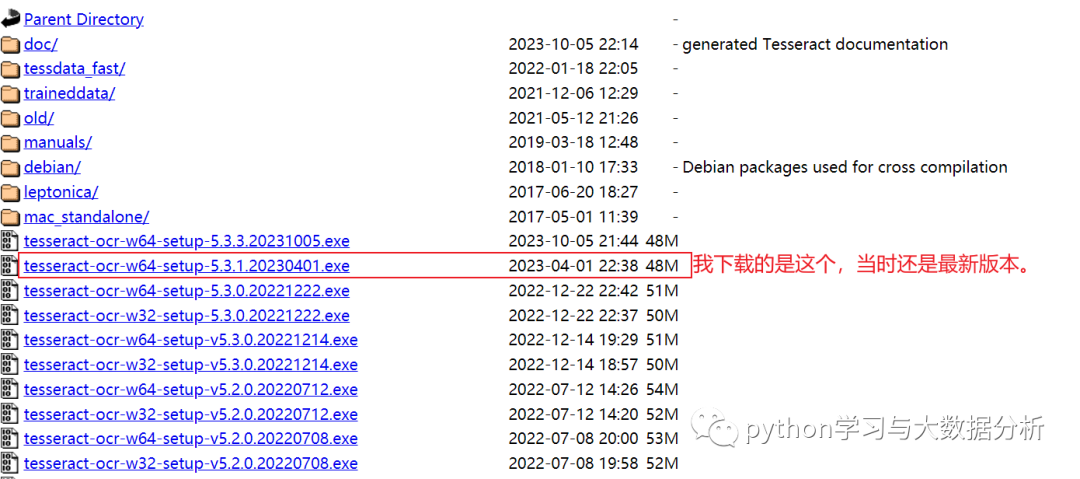
Task: Select the date 2022-07-08 20:00
Action: point(573,438)
